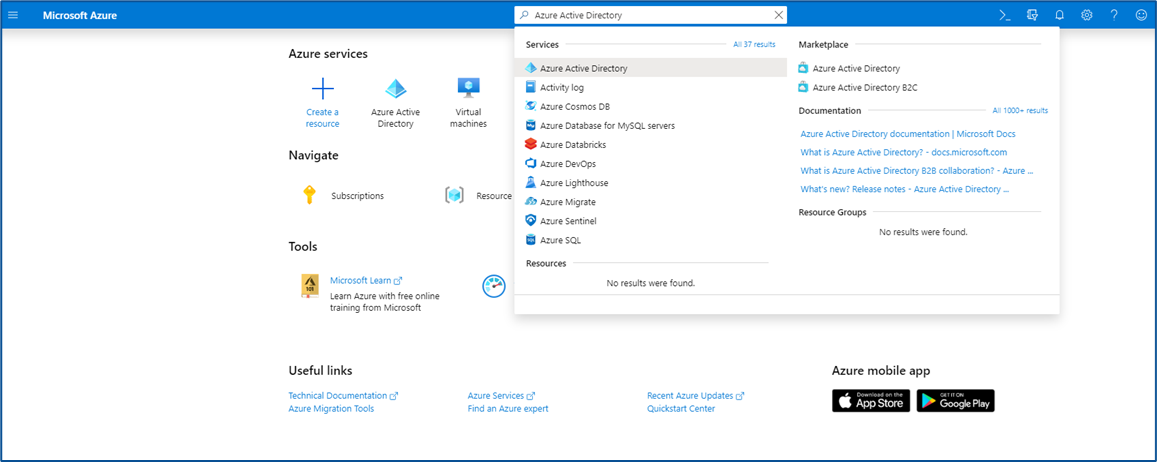Viewport: 1157px width, 462px height.
Task: Click the Azure Cosmos DB icon
Action: click(x=530, y=106)
